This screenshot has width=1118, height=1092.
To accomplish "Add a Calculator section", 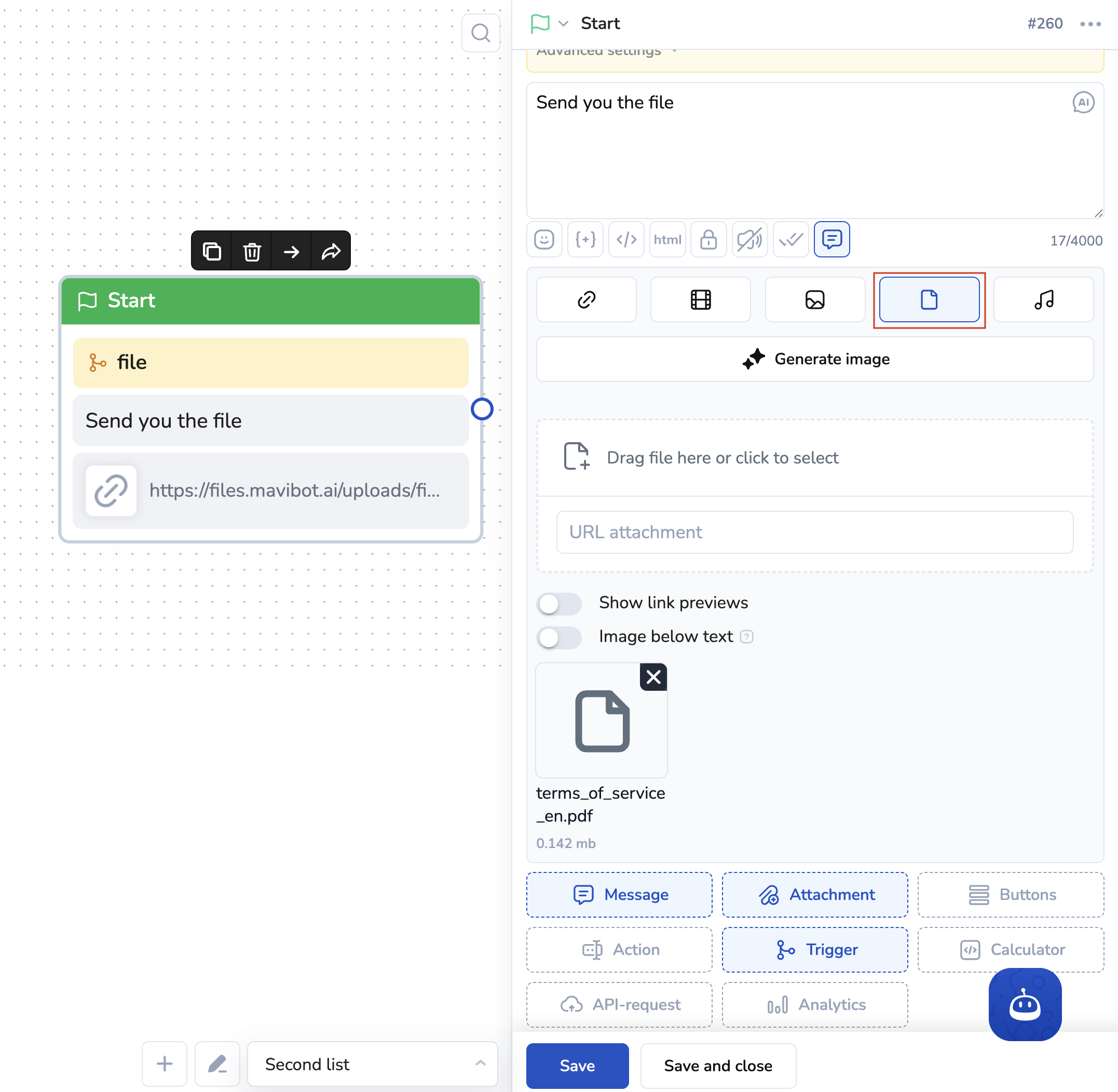I will [x=1011, y=949].
